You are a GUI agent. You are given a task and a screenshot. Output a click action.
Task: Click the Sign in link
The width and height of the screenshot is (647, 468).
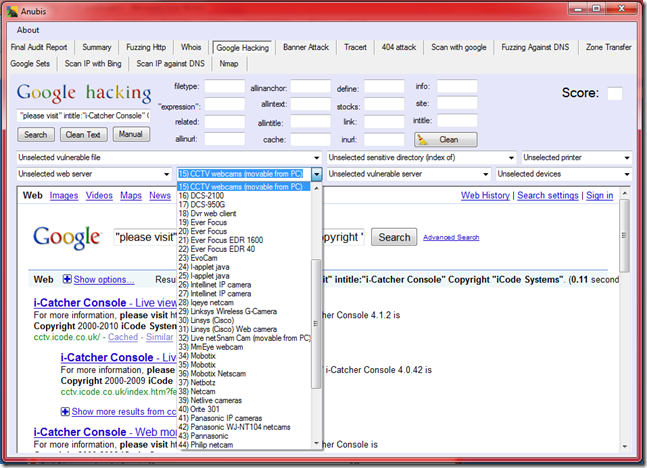coord(600,195)
